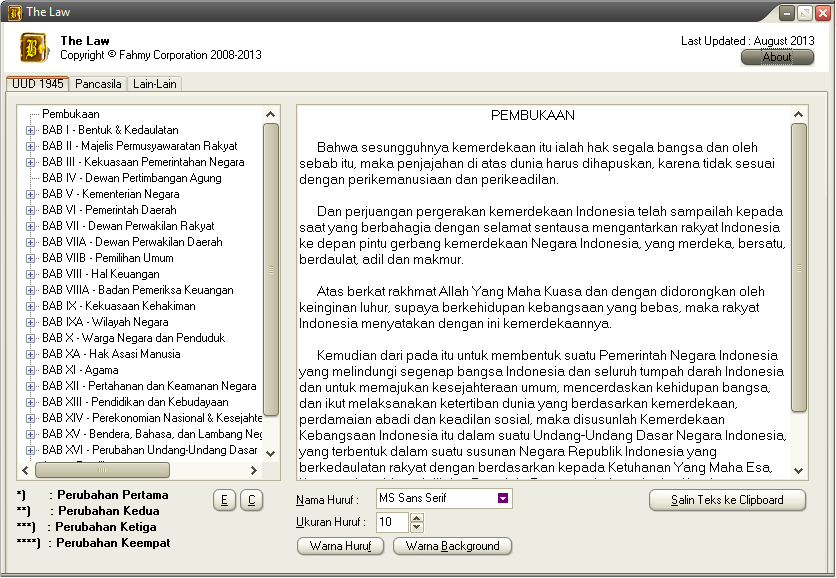Expand BAB XIV - Perekonomian Nasional node

30,418
